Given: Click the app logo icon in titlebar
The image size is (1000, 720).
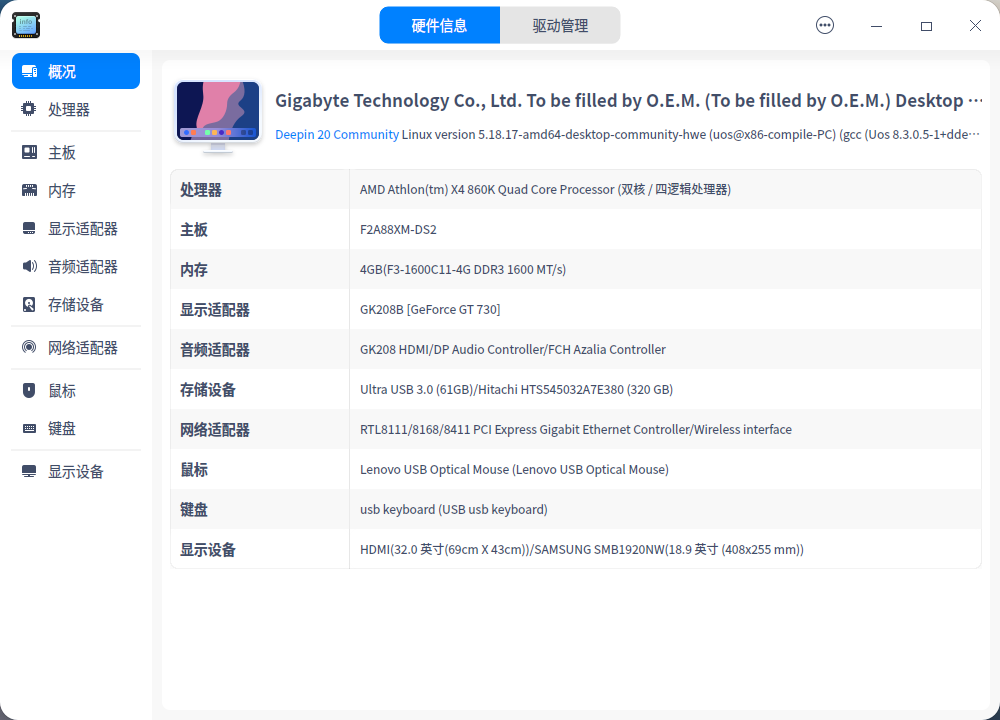Looking at the screenshot, I should click(x=25, y=25).
